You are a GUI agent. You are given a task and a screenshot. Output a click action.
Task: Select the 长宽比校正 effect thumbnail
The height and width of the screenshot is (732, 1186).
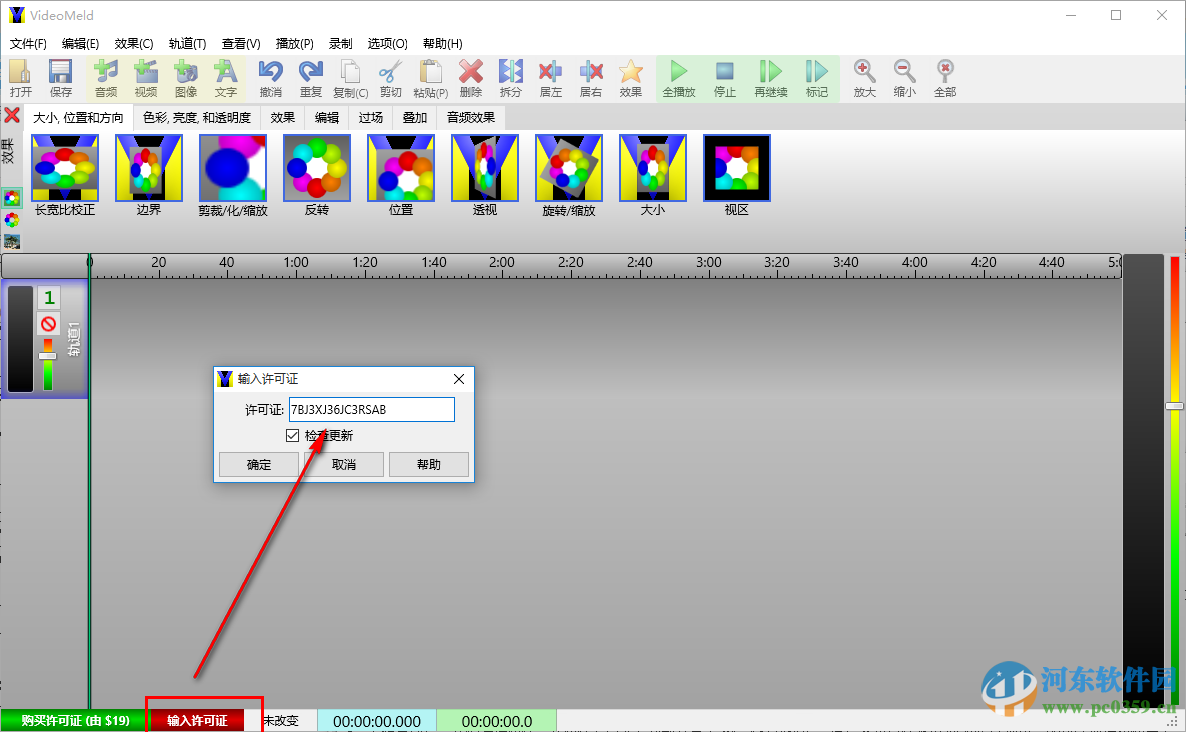coord(65,168)
